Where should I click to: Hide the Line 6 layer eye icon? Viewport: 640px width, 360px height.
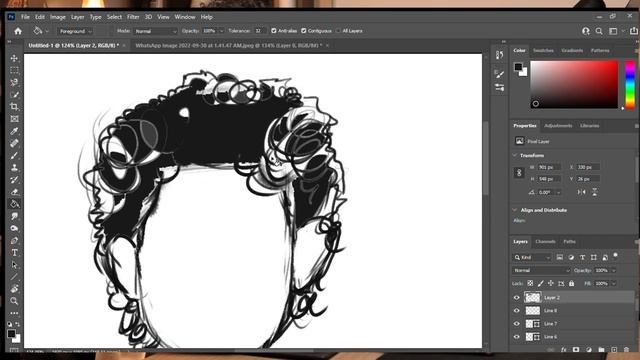pos(517,337)
